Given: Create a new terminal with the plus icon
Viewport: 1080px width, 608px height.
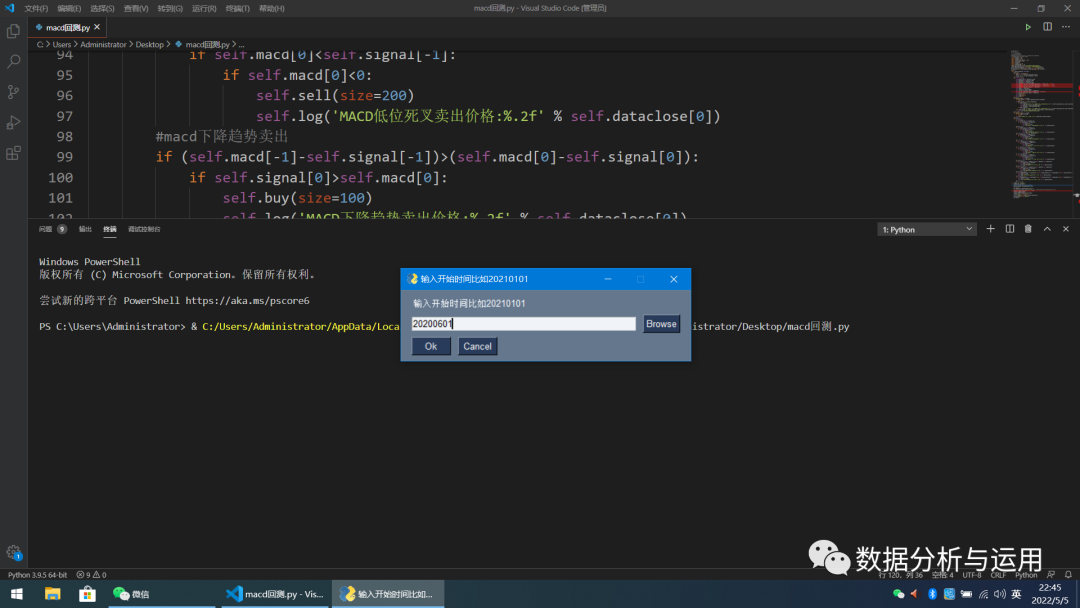Looking at the screenshot, I should [990, 229].
